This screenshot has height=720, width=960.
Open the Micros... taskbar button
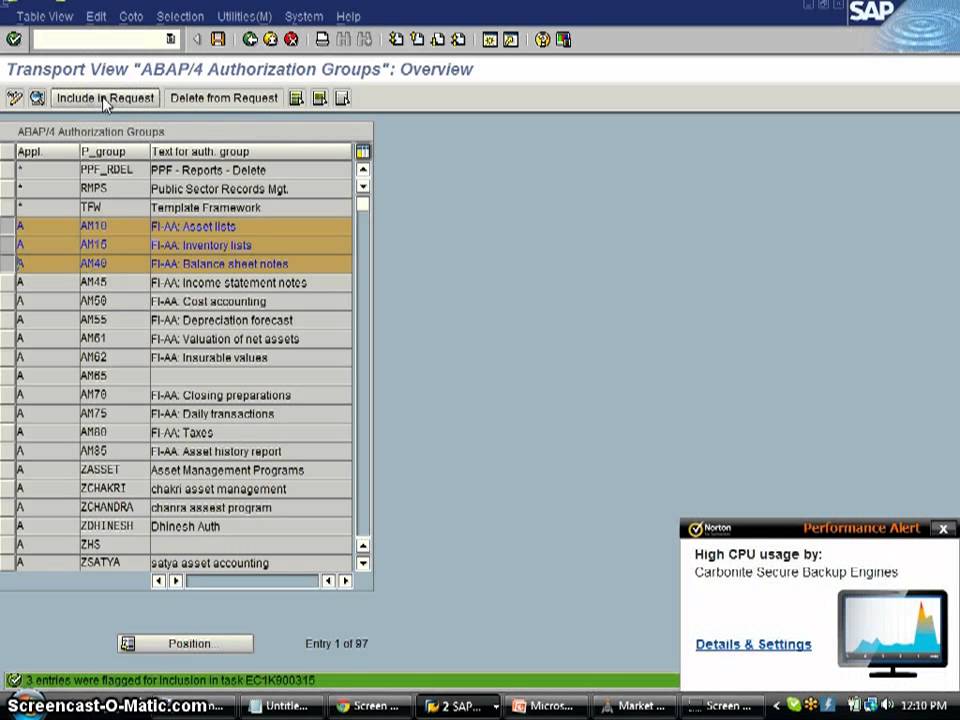(546, 706)
